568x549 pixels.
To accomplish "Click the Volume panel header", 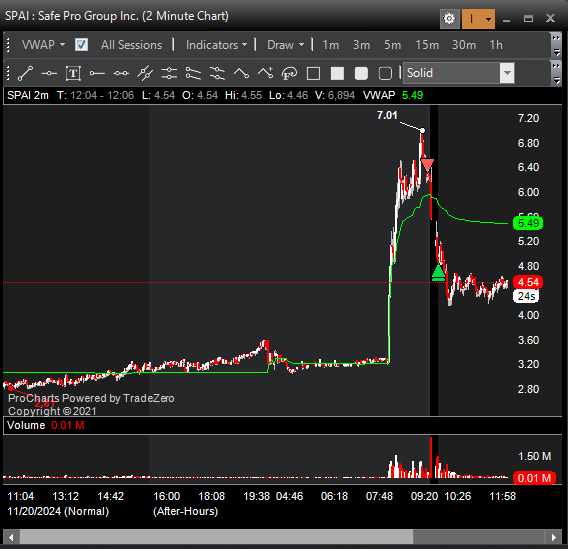I will (283, 425).
